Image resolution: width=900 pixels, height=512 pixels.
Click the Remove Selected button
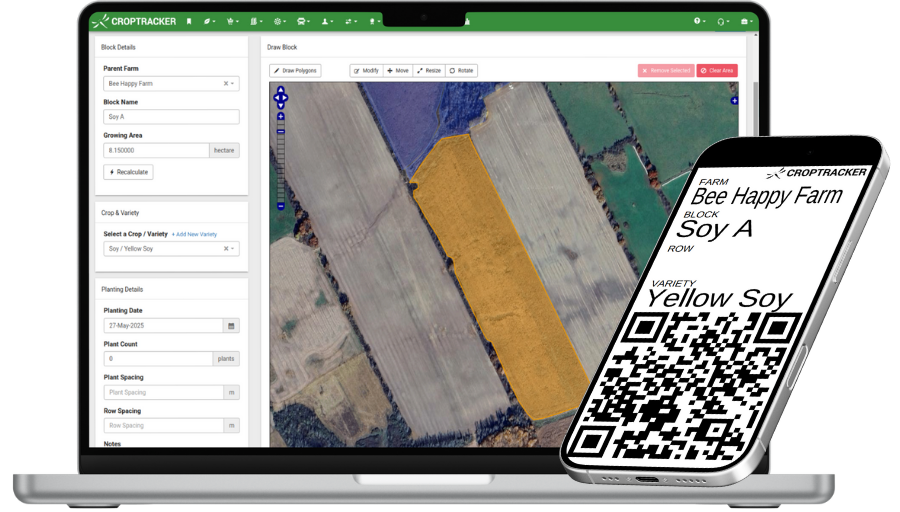tap(666, 71)
